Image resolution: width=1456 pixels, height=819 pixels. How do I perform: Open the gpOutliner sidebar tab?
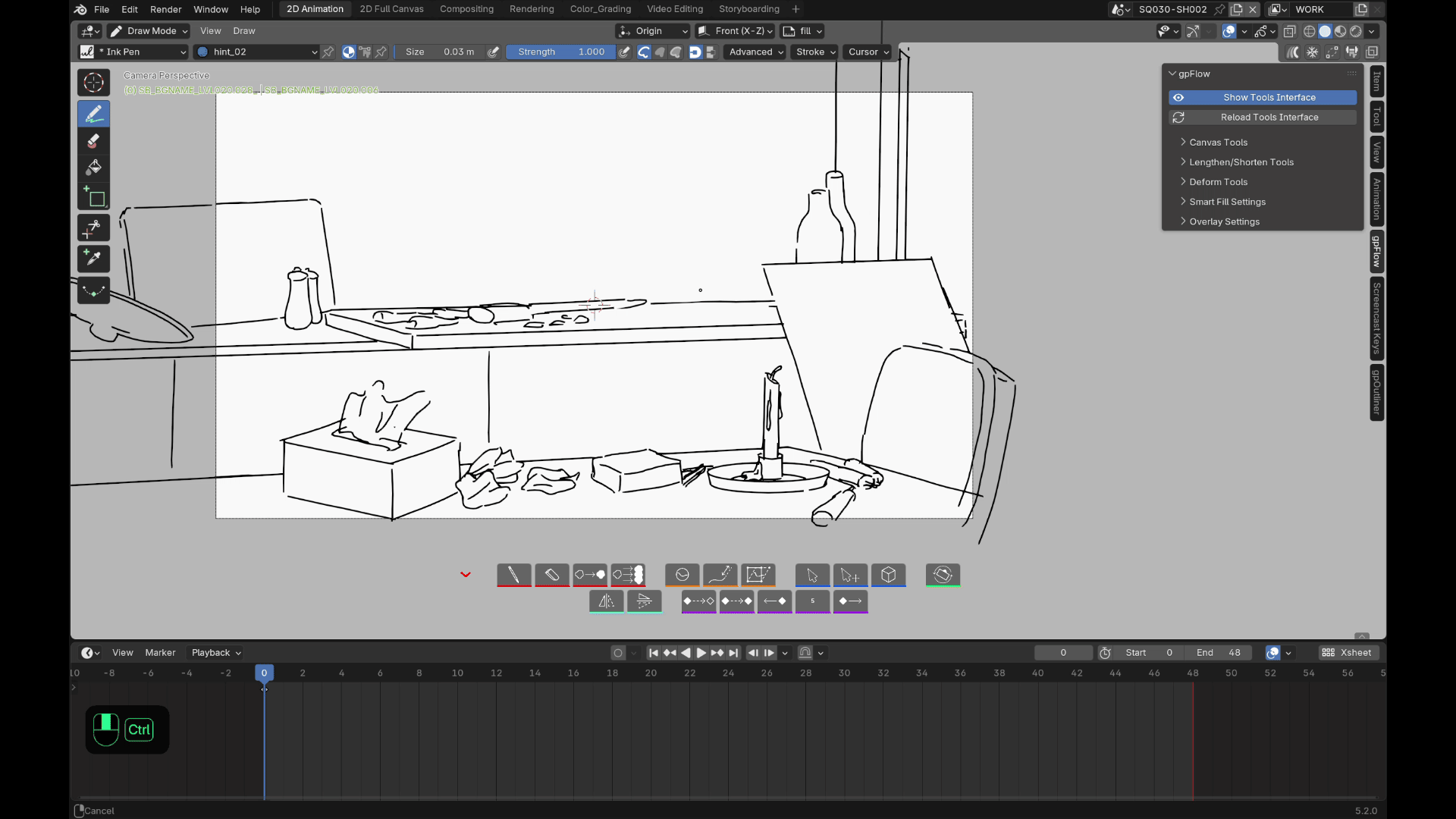point(1377,392)
